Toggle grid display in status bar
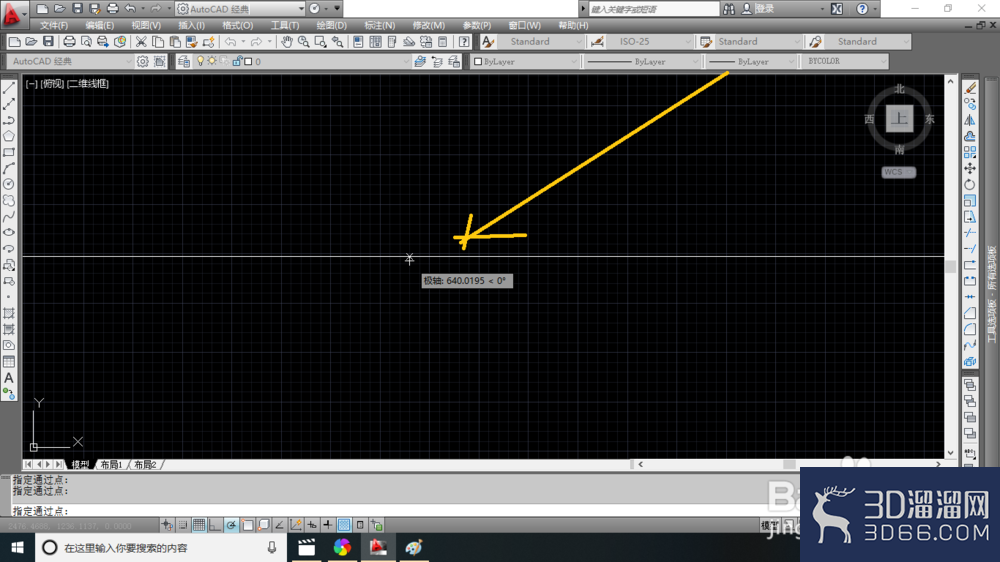This screenshot has height=562, width=1000. pyautogui.click(x=199, y=525)
